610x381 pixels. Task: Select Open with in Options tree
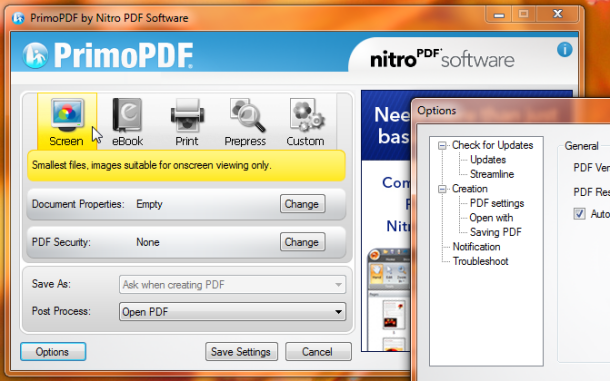point(491,218)
